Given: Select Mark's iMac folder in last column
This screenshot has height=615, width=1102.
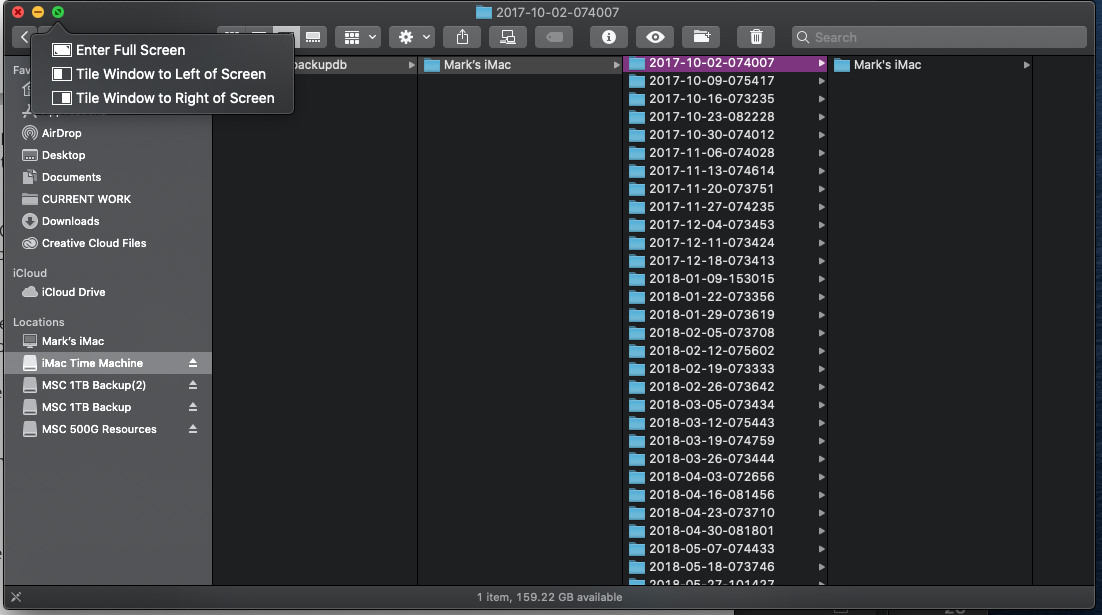Looking at the screenshot, I should pyautogui.click(x=931, y=65).
